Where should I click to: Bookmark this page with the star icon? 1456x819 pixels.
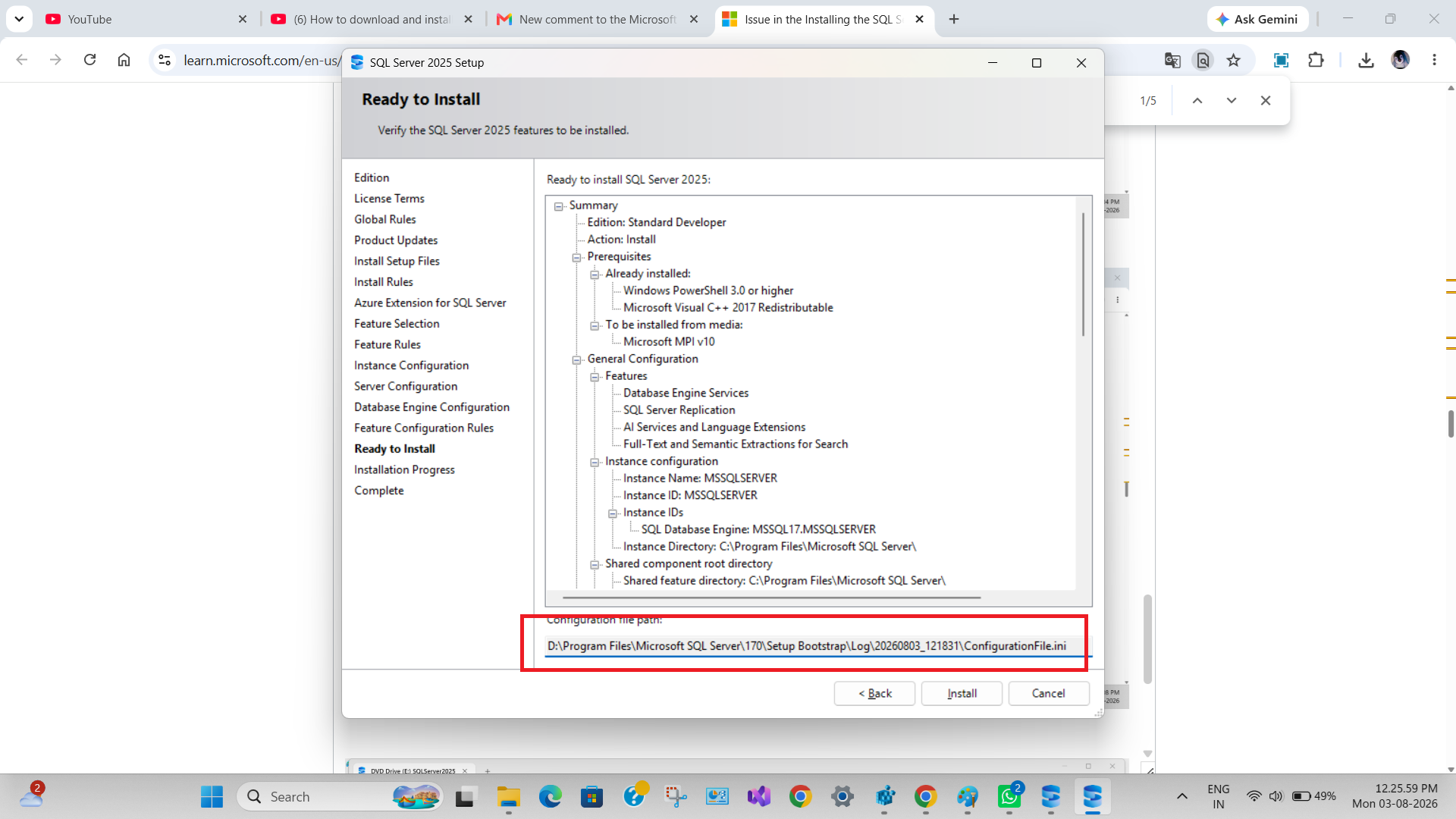tap(1234, 61)
